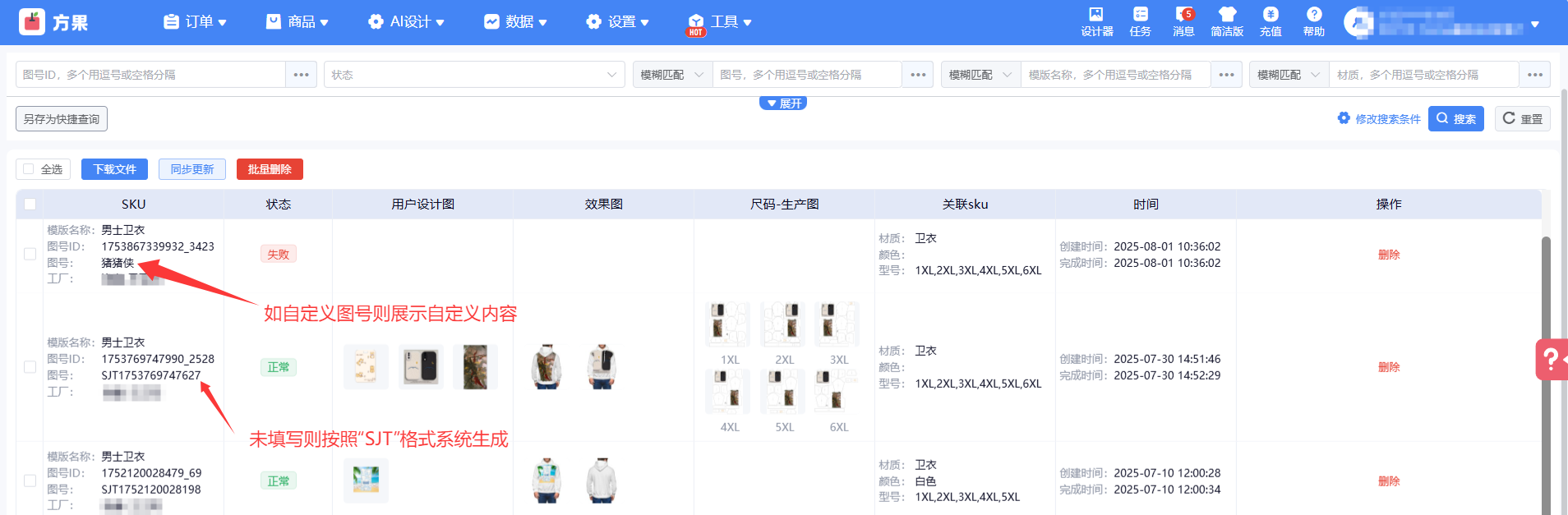Click the 图号ID input field
This screenshot has width=1568, height=515.
point(151,75)
